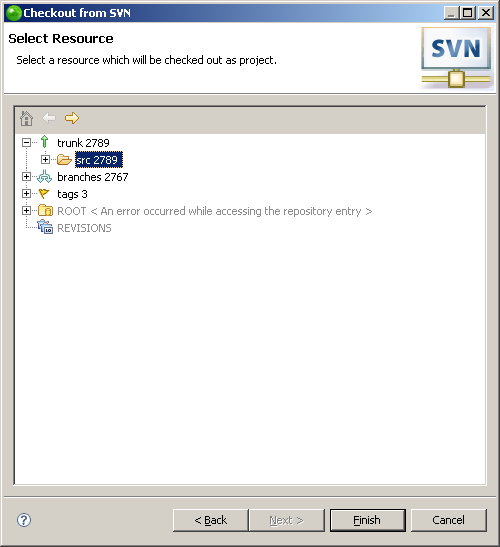Viewport: 500px width, 547px height.
Task: Expand the branches 2767 node
Action: pyautogui.click(x=27, y=177)
